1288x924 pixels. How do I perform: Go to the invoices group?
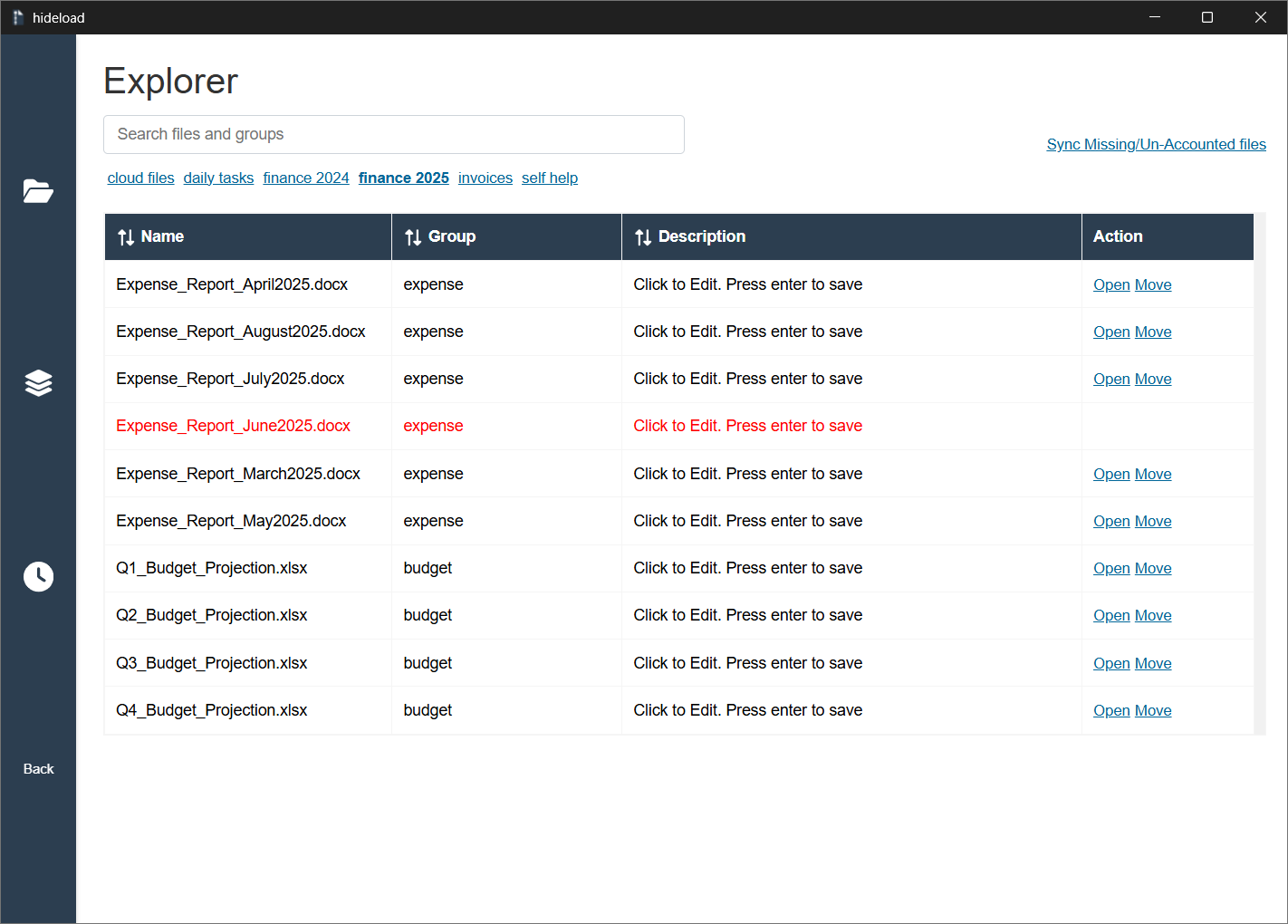485,178
